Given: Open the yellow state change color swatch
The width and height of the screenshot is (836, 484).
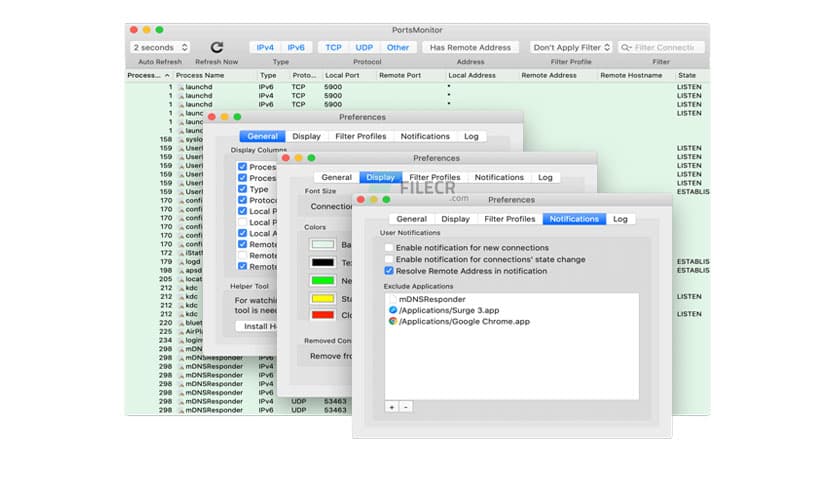Looking at the screenshot, I should [x=323, y=299].
